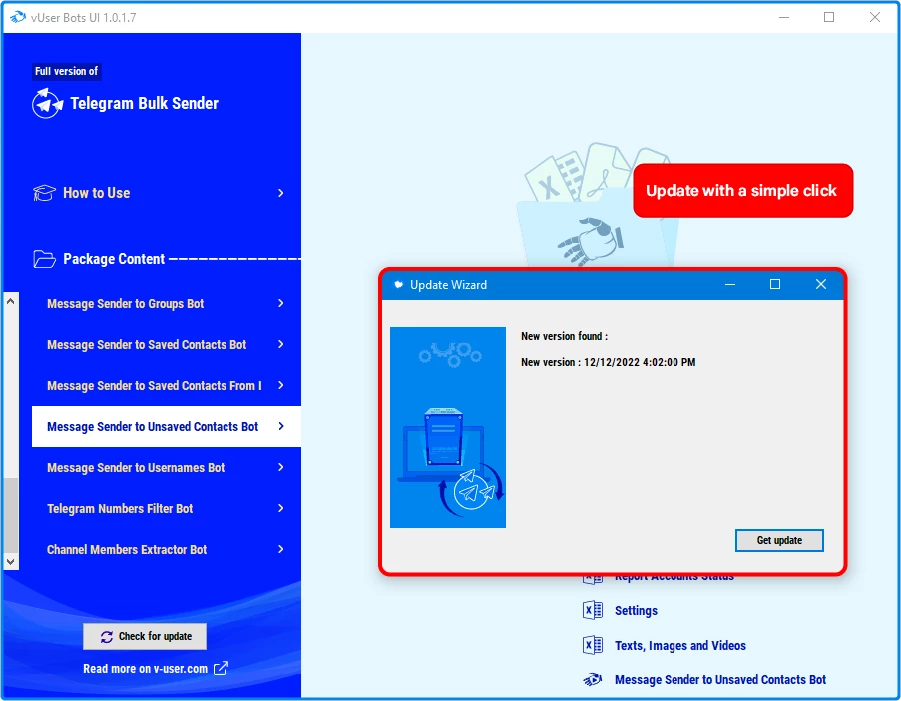901x701 pixels.
Task: Expand chevron for Message Sender to Usernames Bot
Action: pyautogui.click(x=280, y=467)
